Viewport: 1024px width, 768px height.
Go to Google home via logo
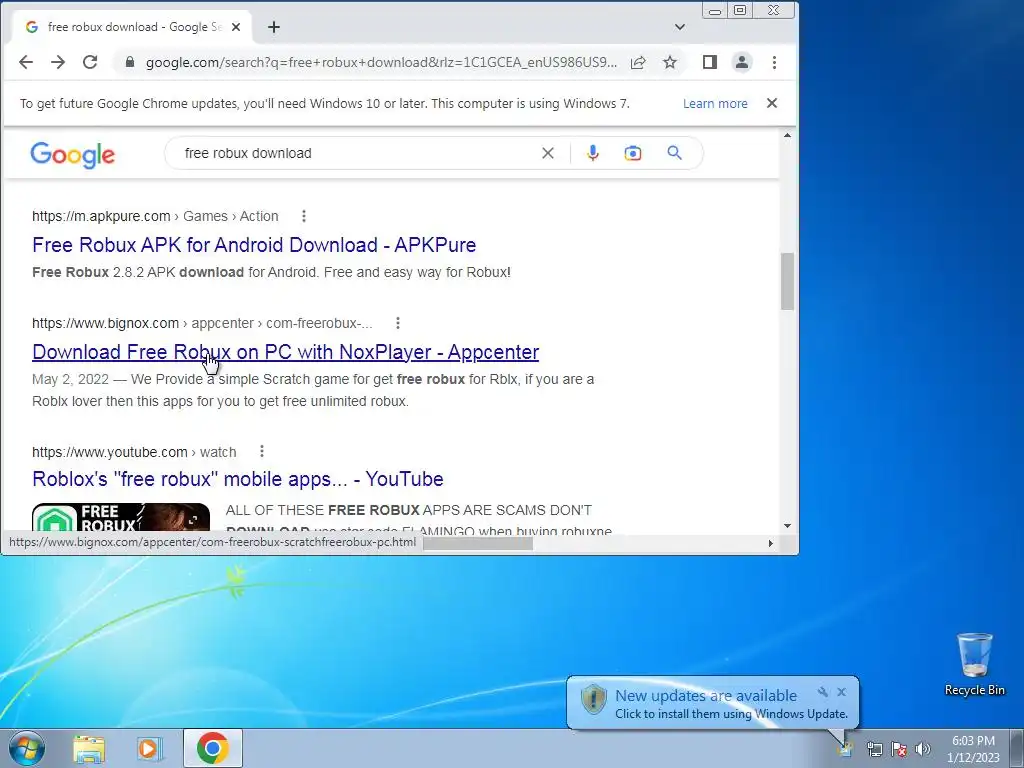72,155
